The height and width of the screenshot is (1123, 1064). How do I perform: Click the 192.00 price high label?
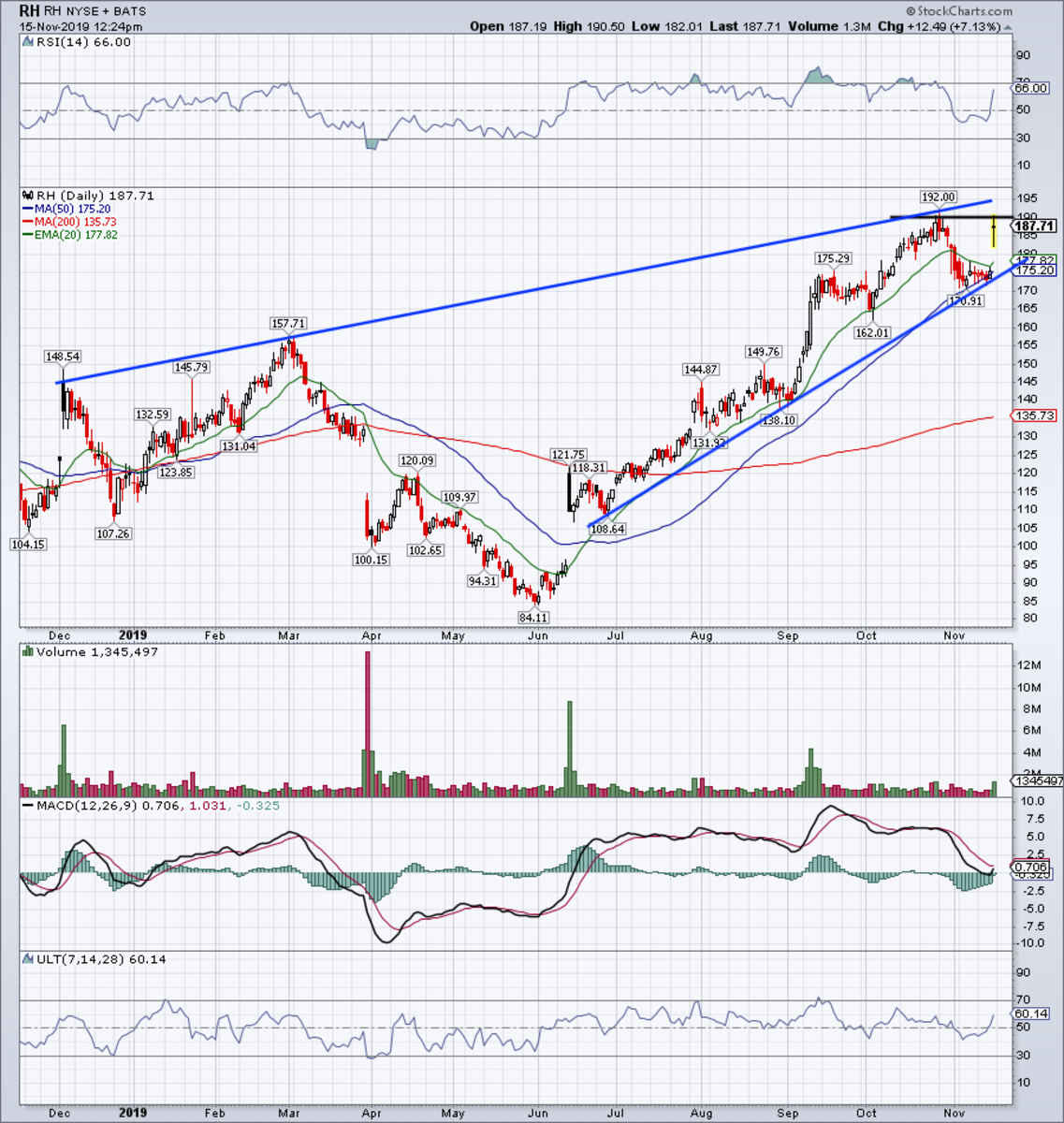(938, 197)
